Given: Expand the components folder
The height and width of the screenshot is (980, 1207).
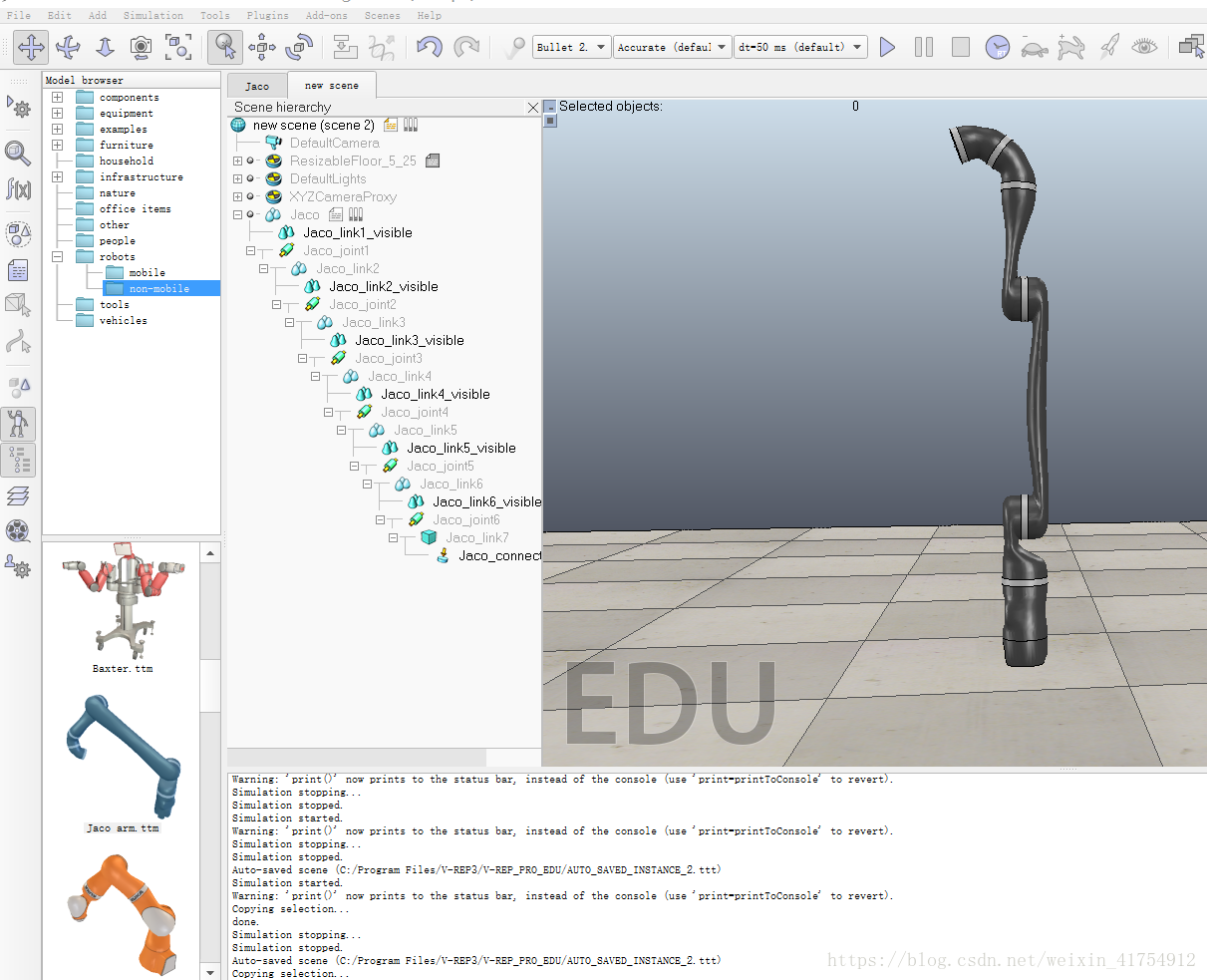Looking at the screenshot, I should click(57, 97).
